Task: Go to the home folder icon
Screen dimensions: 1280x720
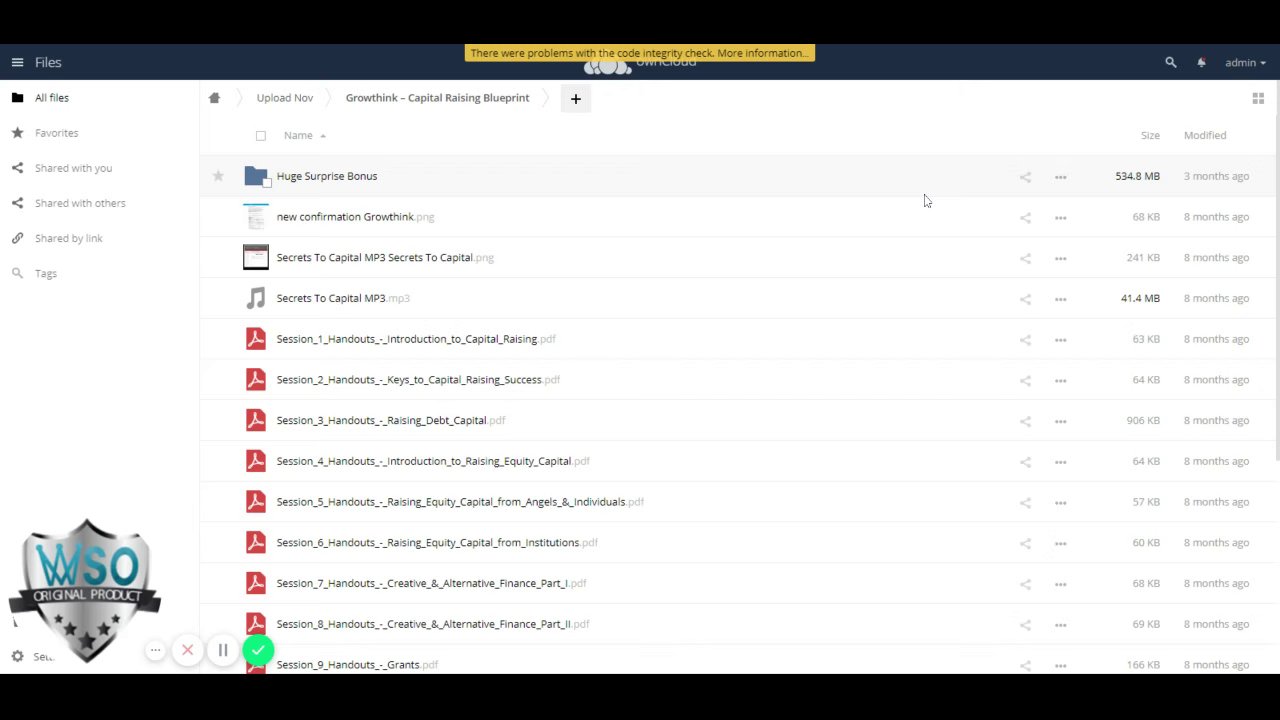Action: [x=214, y=98]
